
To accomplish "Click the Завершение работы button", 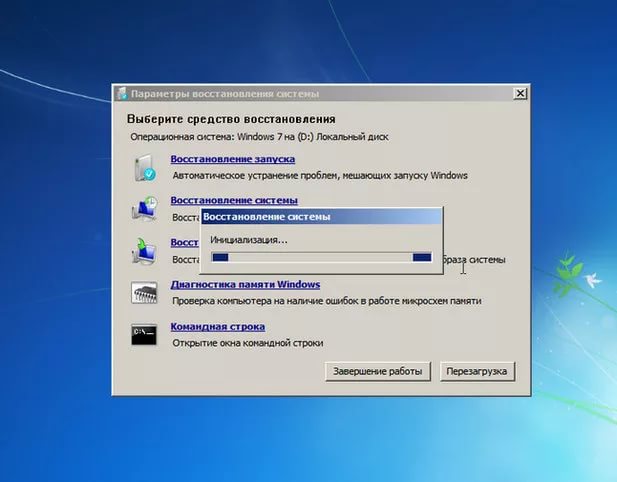I will tap(378, 371).
